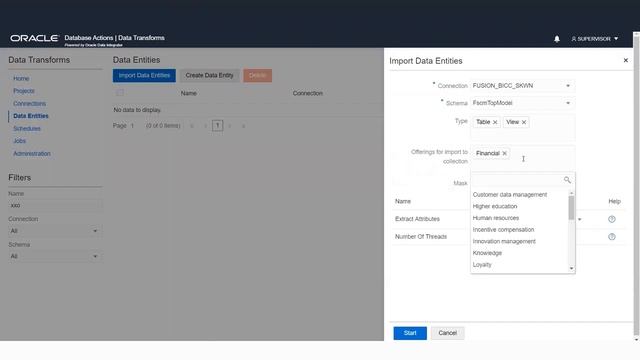Open help for Number Of Threads
This screenshot has height=360, width=640.
click(x=611, y=237)
